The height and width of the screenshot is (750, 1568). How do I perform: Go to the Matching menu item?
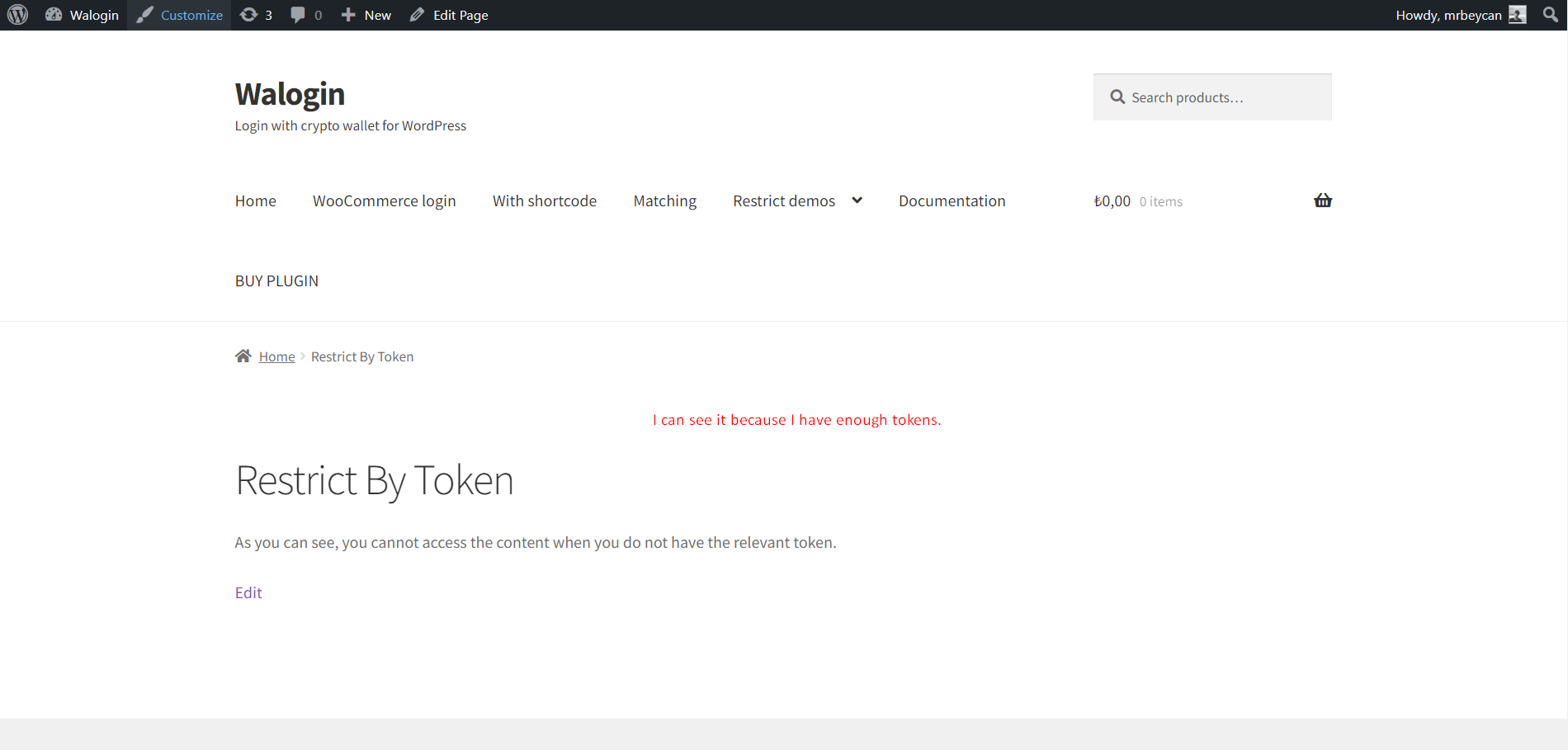pos(664,201)
